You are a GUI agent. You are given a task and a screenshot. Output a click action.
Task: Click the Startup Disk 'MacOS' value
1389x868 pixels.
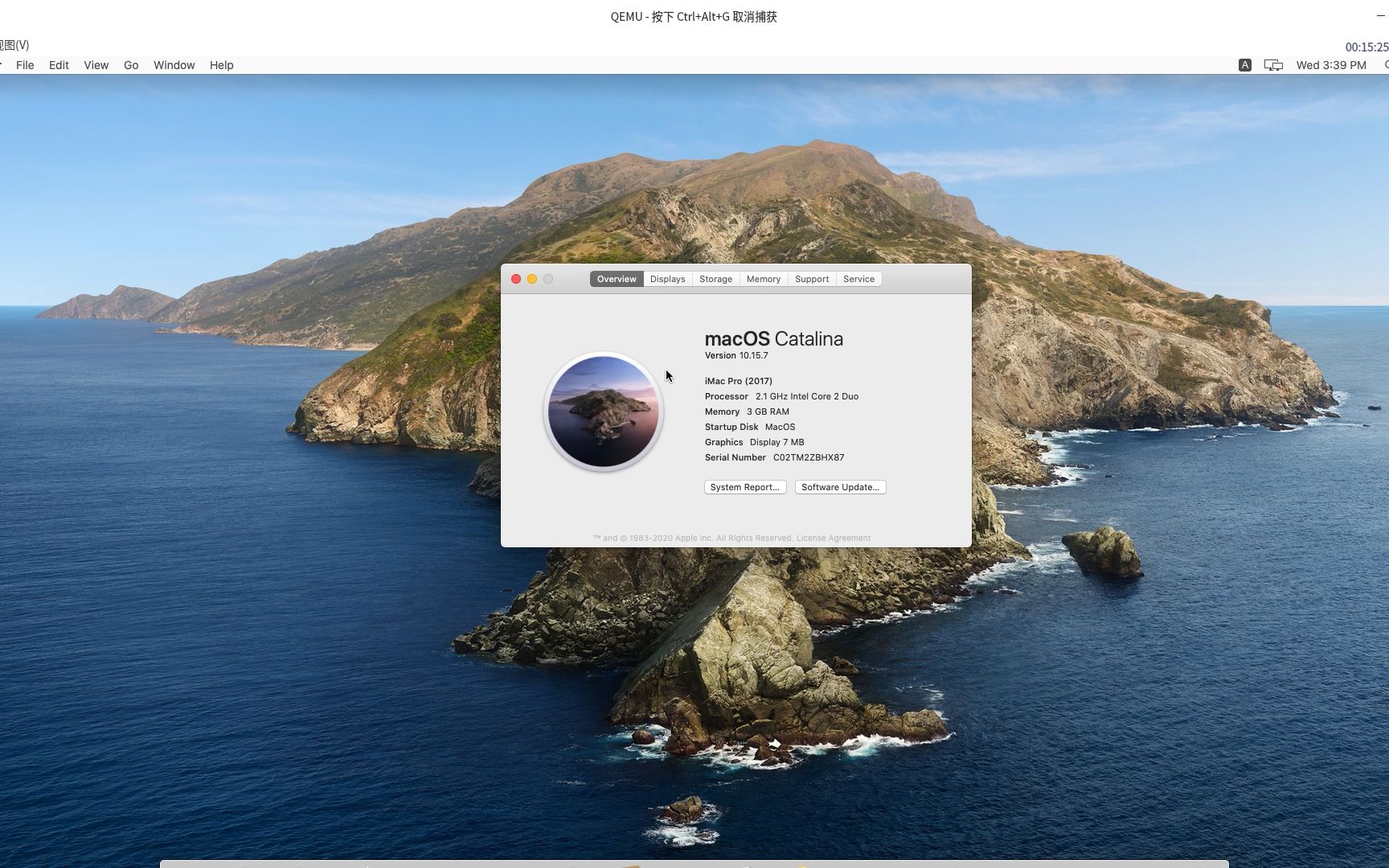[x=780, y=427]
